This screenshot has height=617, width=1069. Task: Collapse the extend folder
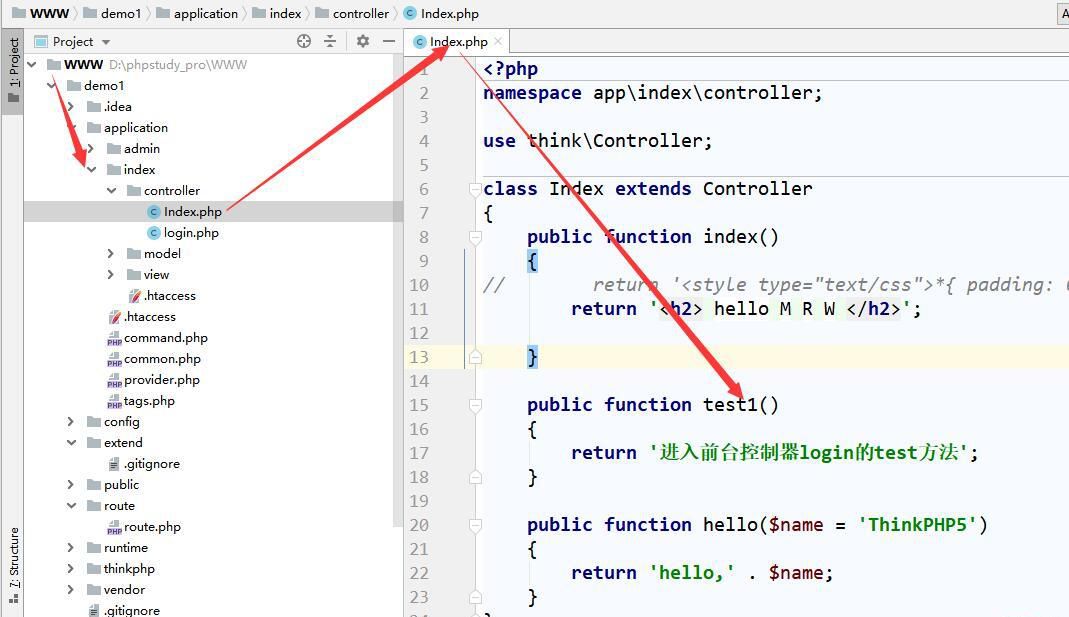tap(71, 443)
